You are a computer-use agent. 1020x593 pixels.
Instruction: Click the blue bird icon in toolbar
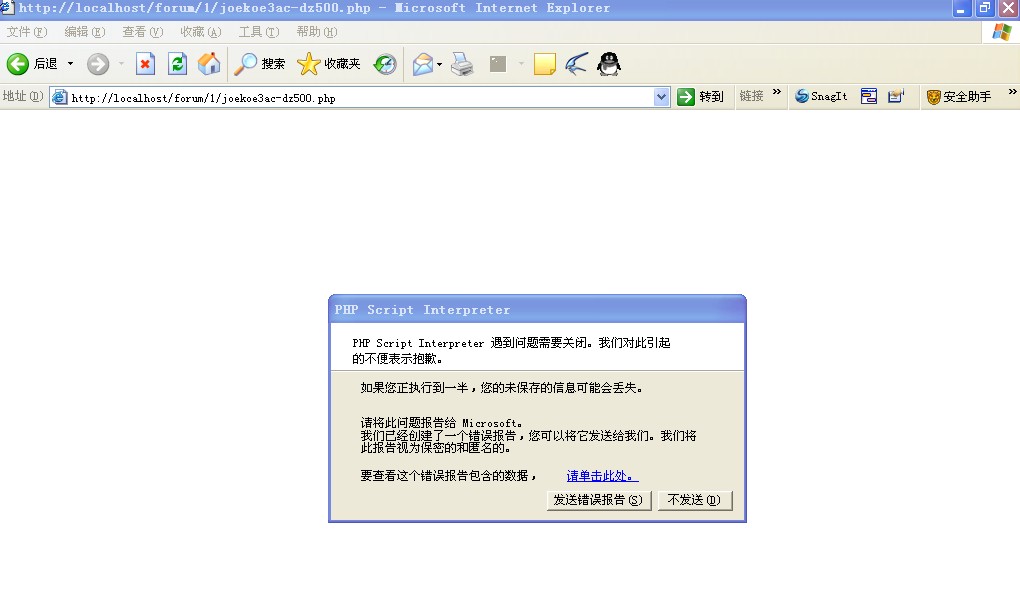[576, 64]
